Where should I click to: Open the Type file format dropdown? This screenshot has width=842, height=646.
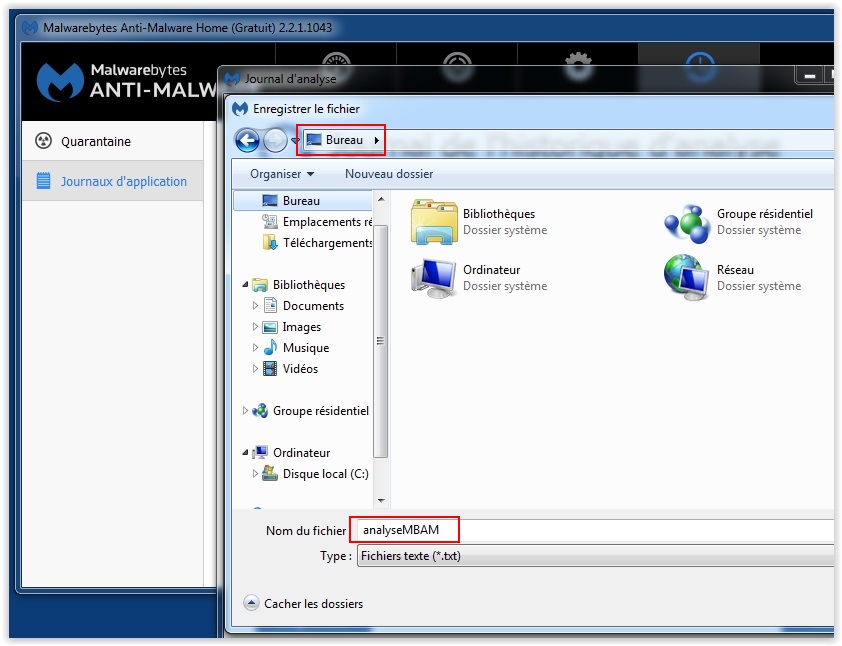tap(595, 556)
